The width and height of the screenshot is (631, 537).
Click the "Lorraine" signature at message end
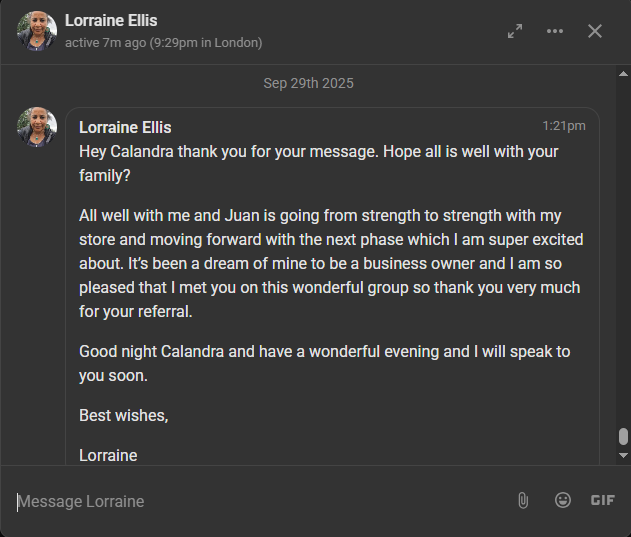108,455
